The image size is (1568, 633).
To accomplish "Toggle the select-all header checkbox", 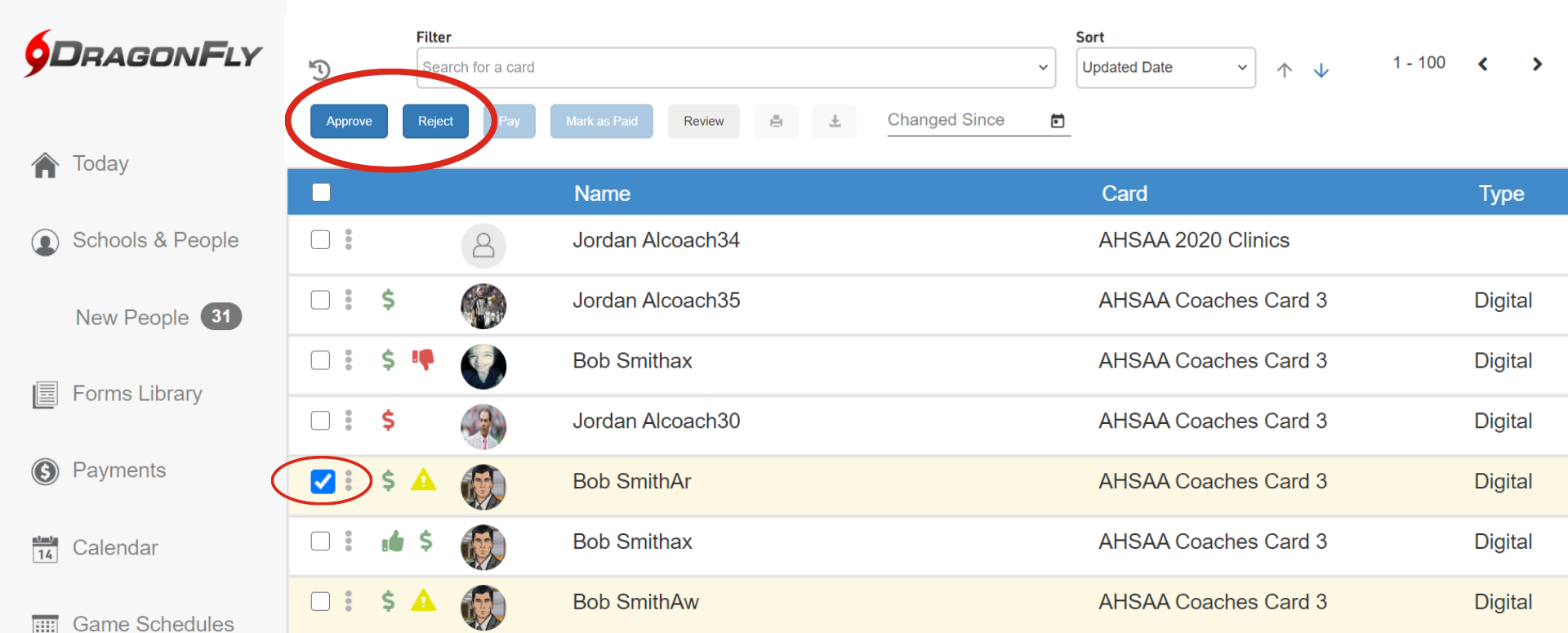I will pyautogui.click(x=321, y=192).
